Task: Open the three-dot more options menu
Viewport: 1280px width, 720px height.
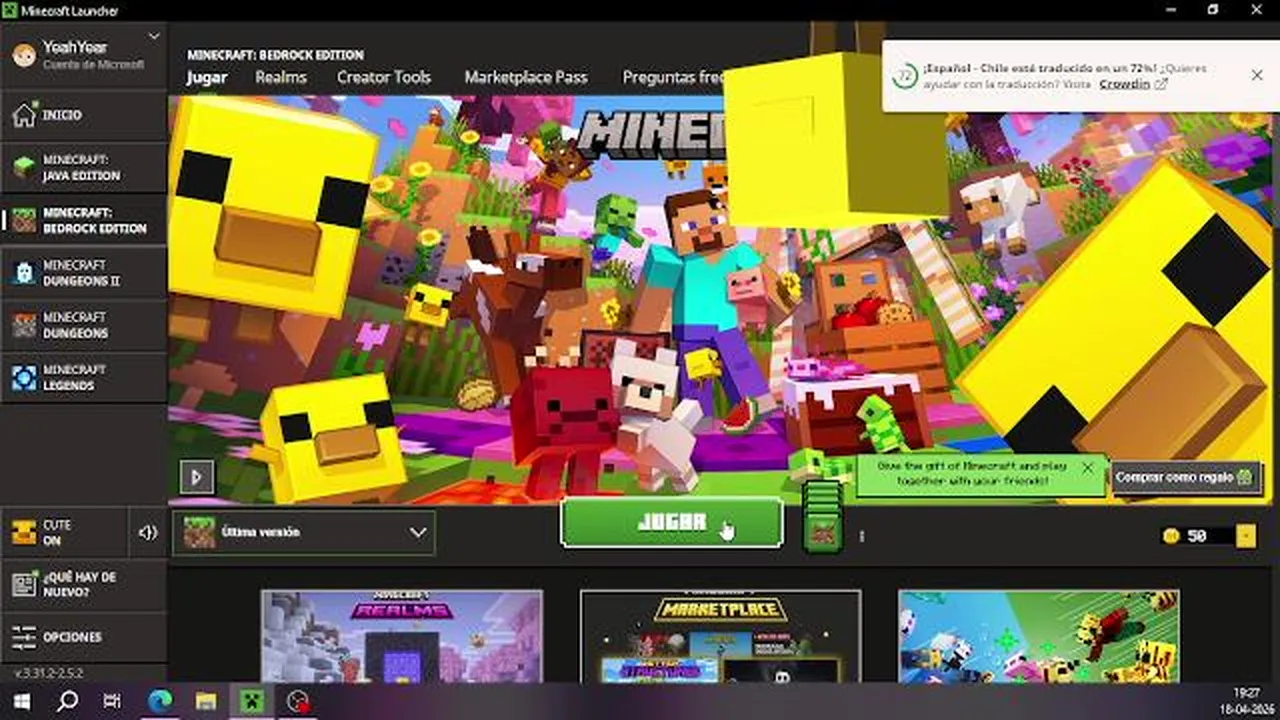Action: (862, 536)
